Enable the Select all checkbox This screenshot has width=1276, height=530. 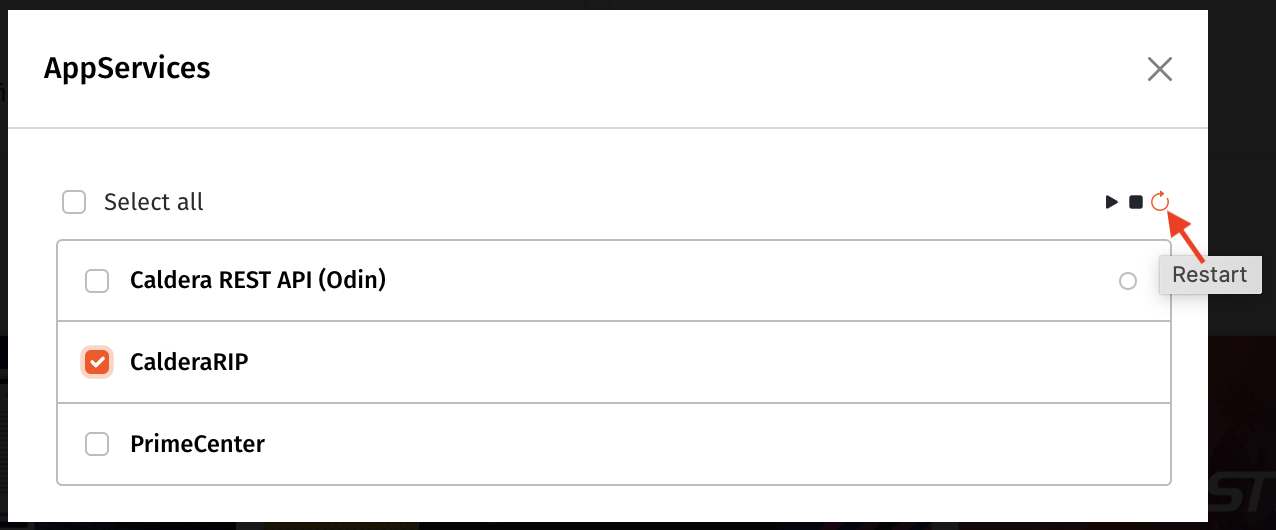pos(74,203)
